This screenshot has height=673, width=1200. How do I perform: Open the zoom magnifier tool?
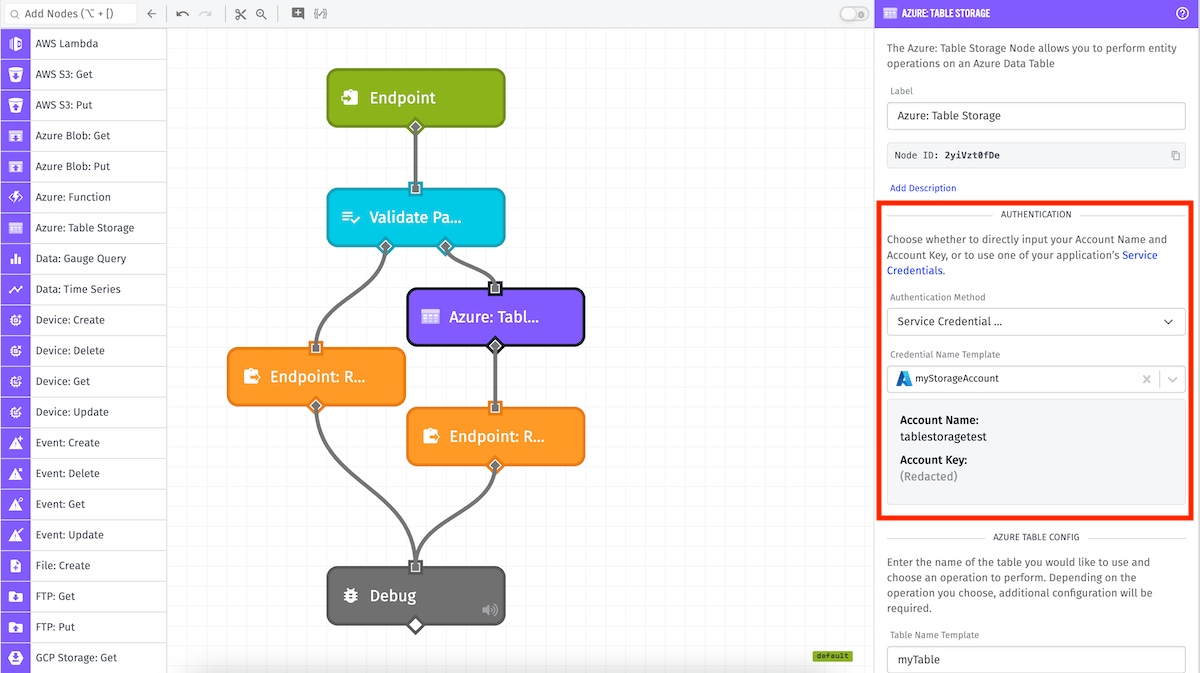(x=261, y=14)
